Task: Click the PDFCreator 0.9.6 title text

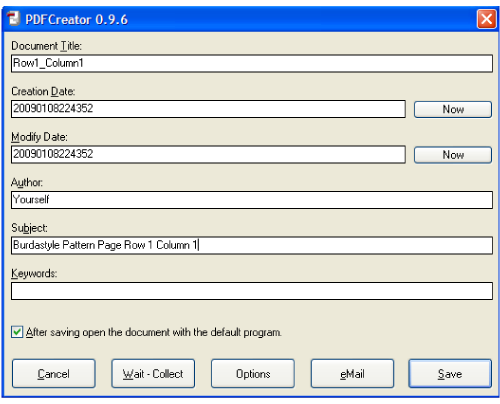Action: click(x=76, y=19)
